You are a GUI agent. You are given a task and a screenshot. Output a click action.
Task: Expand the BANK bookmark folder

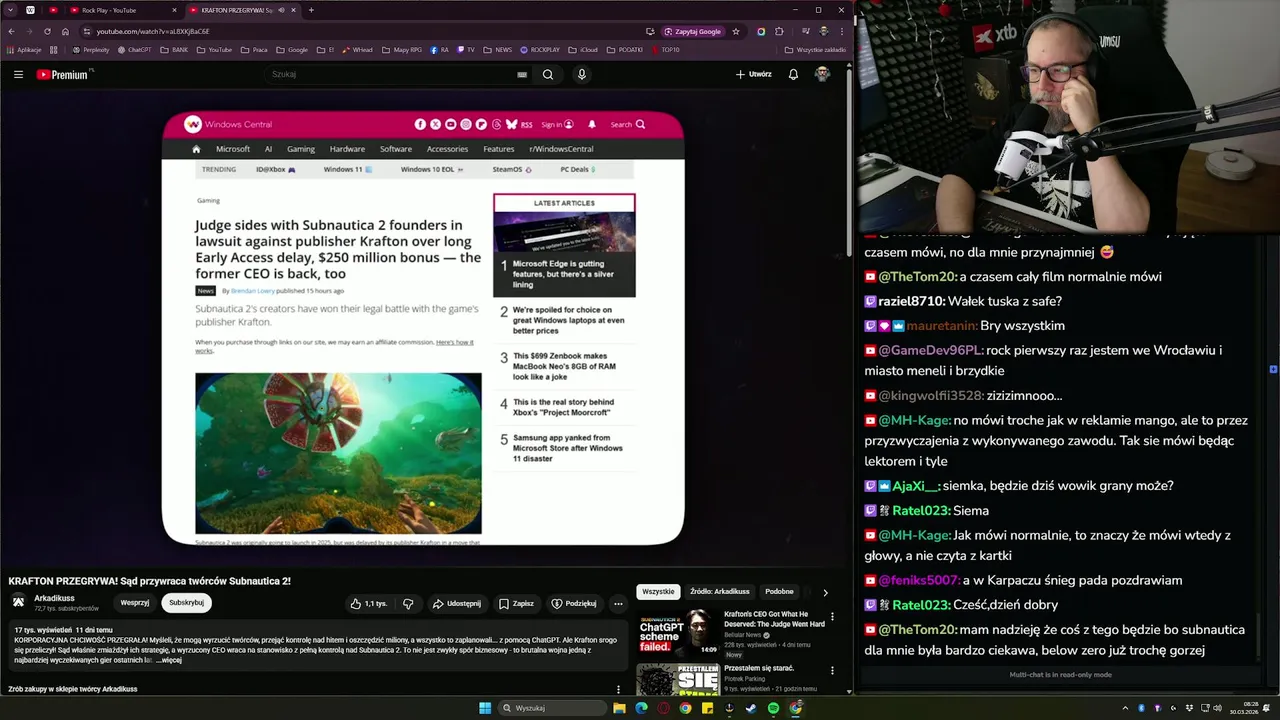click(174, 49)
